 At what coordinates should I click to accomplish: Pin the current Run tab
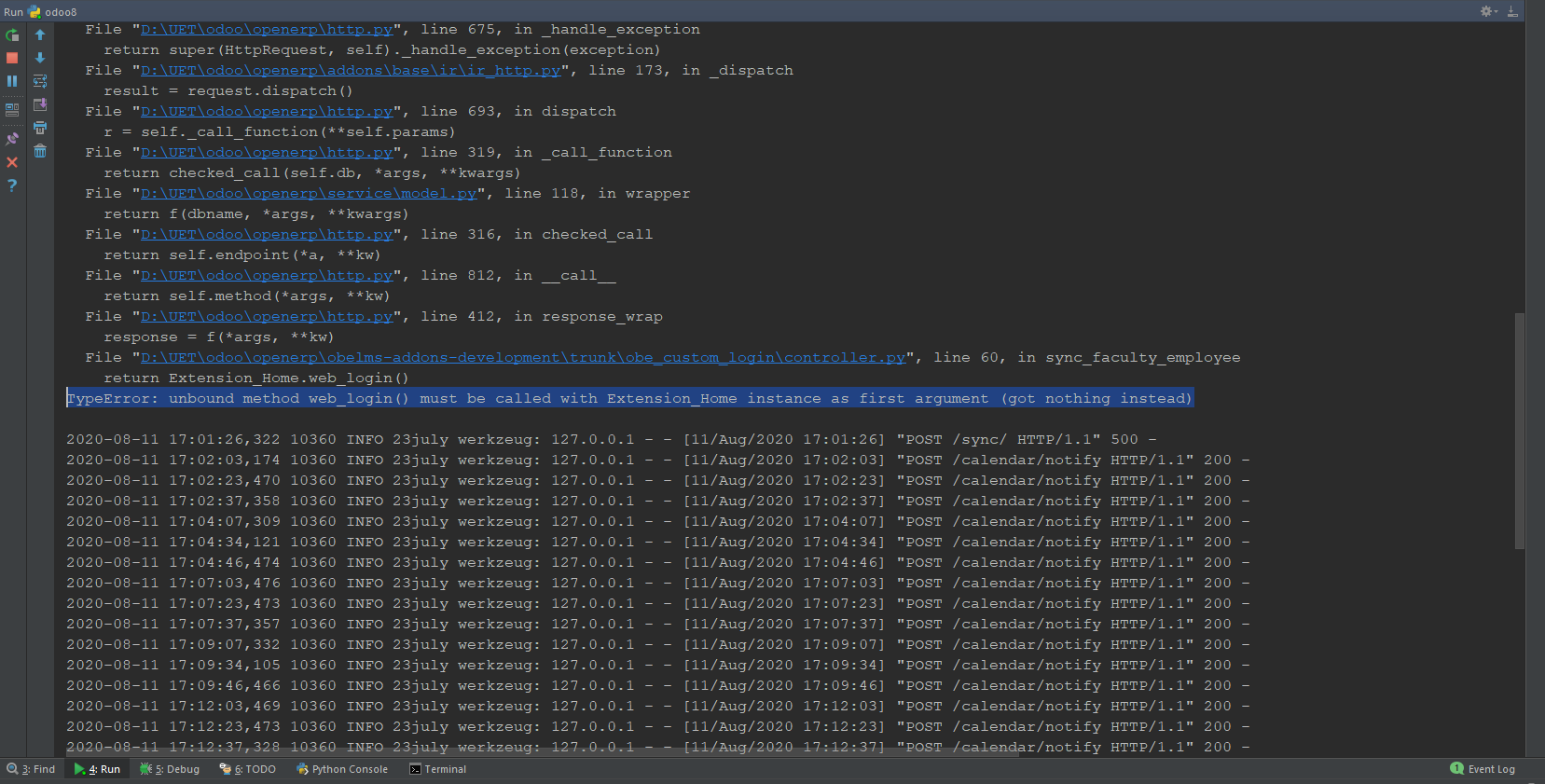pyautogui.click(x=12, y=139)
